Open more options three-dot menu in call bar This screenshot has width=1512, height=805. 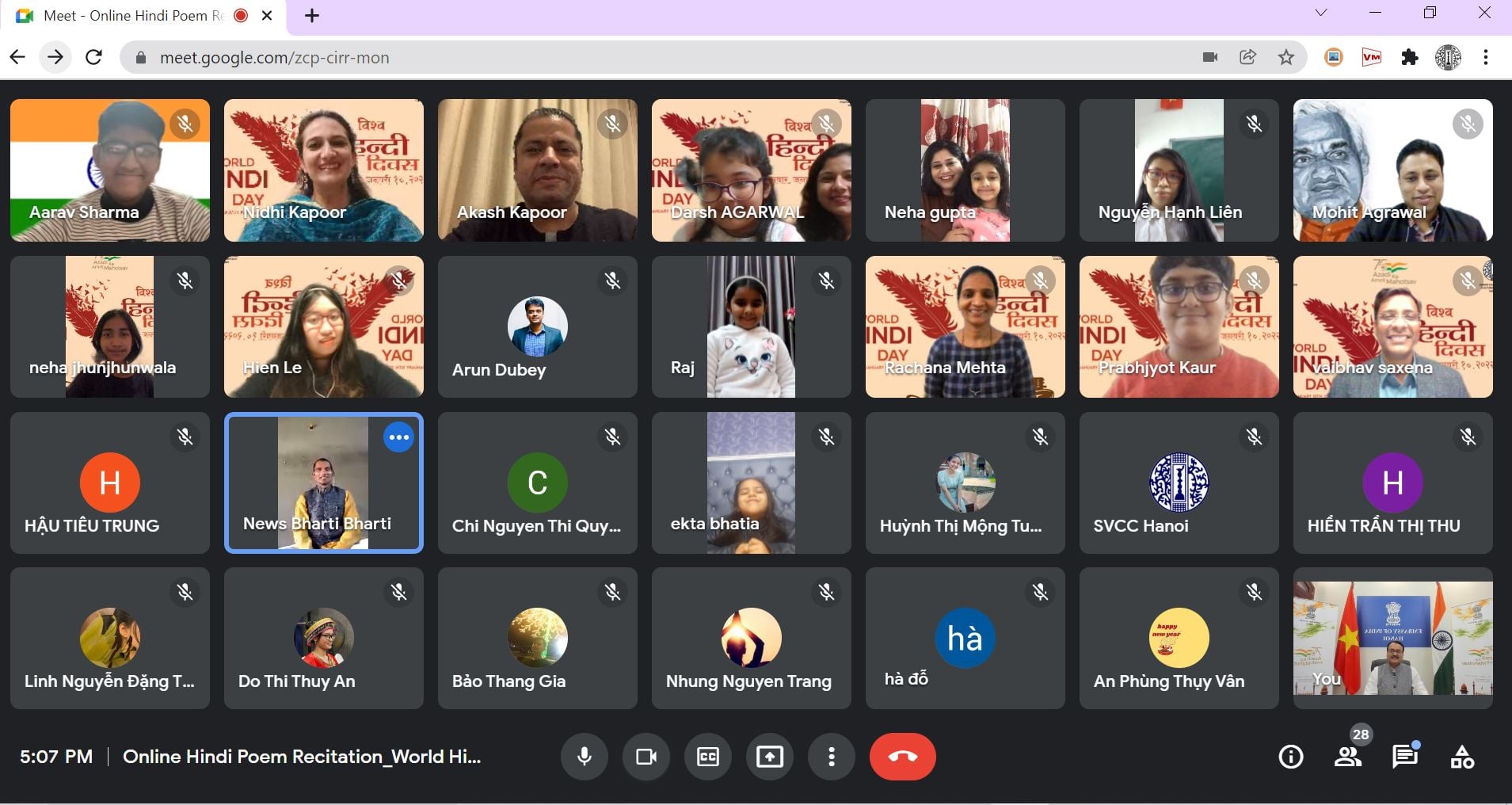click(x=831, y=757)
